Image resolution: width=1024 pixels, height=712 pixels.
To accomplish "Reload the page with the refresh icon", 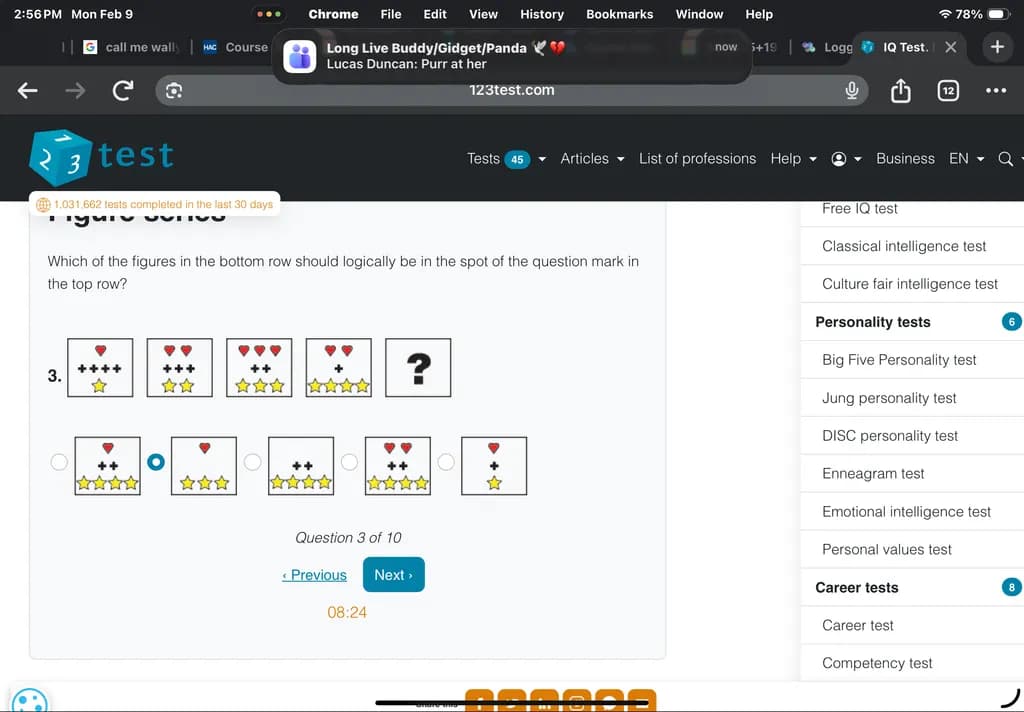I will [x=123, y=90].
